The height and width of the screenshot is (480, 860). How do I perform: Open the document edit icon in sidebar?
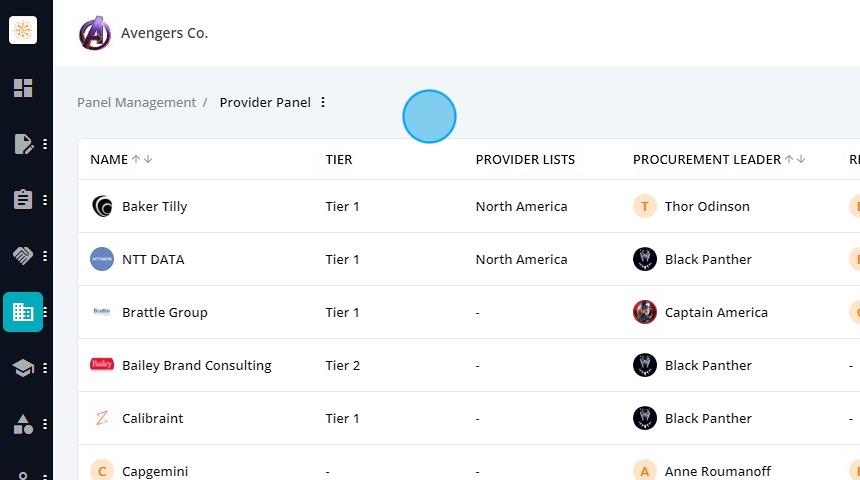(23, 144)
